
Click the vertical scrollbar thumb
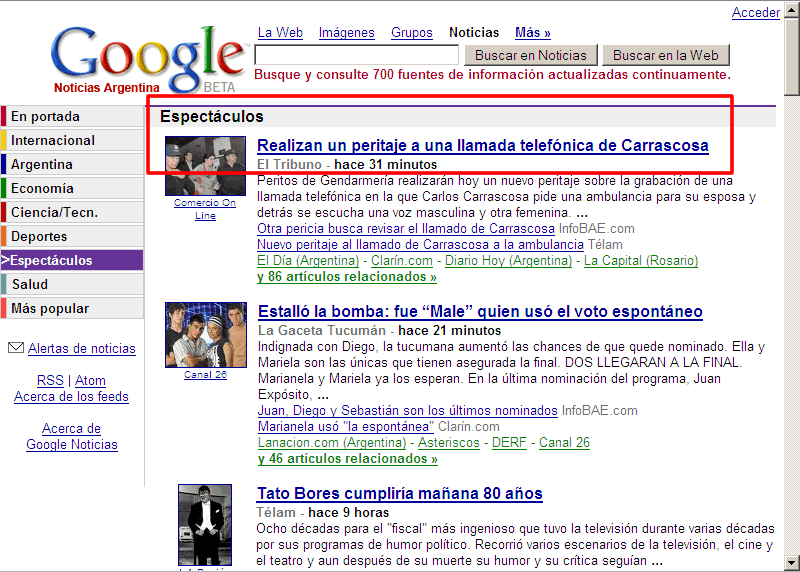[792, 56]
